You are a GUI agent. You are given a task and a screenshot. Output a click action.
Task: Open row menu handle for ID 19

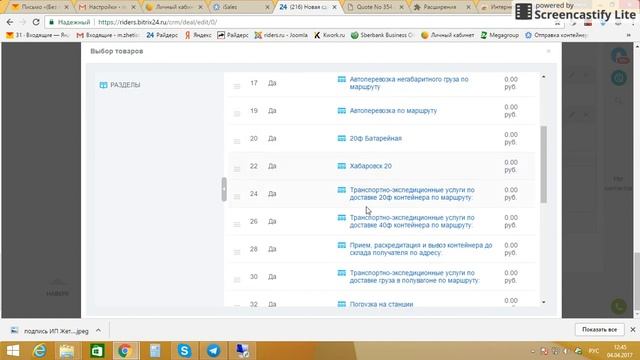pos(237,113)
